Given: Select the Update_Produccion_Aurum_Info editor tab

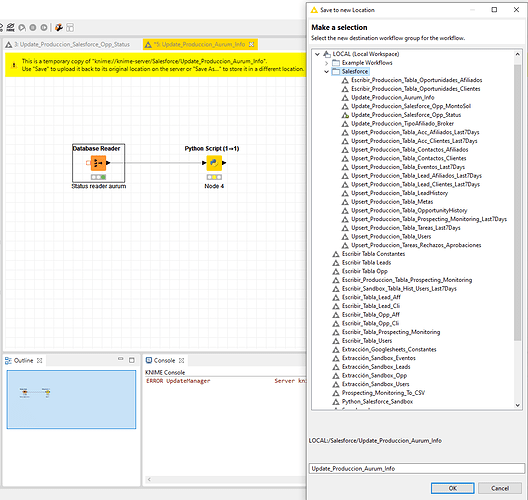Looking at the screenshot, I should pyautogui.click(x=199, y=44).
